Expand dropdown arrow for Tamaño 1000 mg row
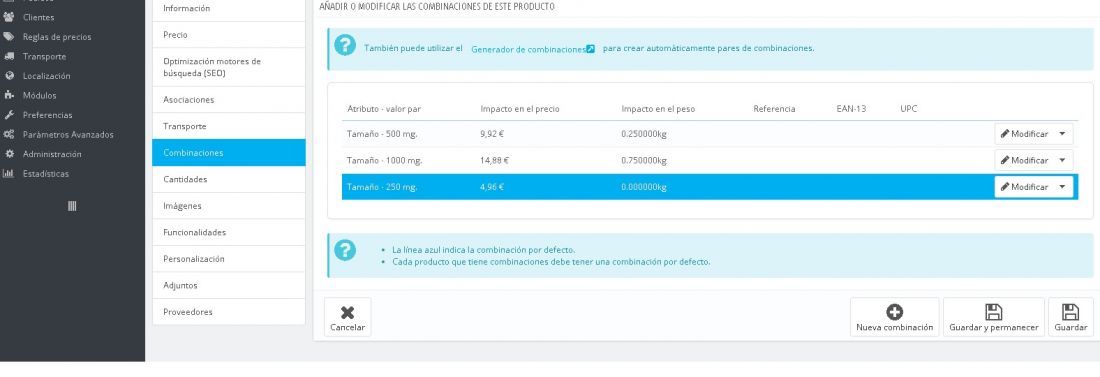 click(1062, 160)
